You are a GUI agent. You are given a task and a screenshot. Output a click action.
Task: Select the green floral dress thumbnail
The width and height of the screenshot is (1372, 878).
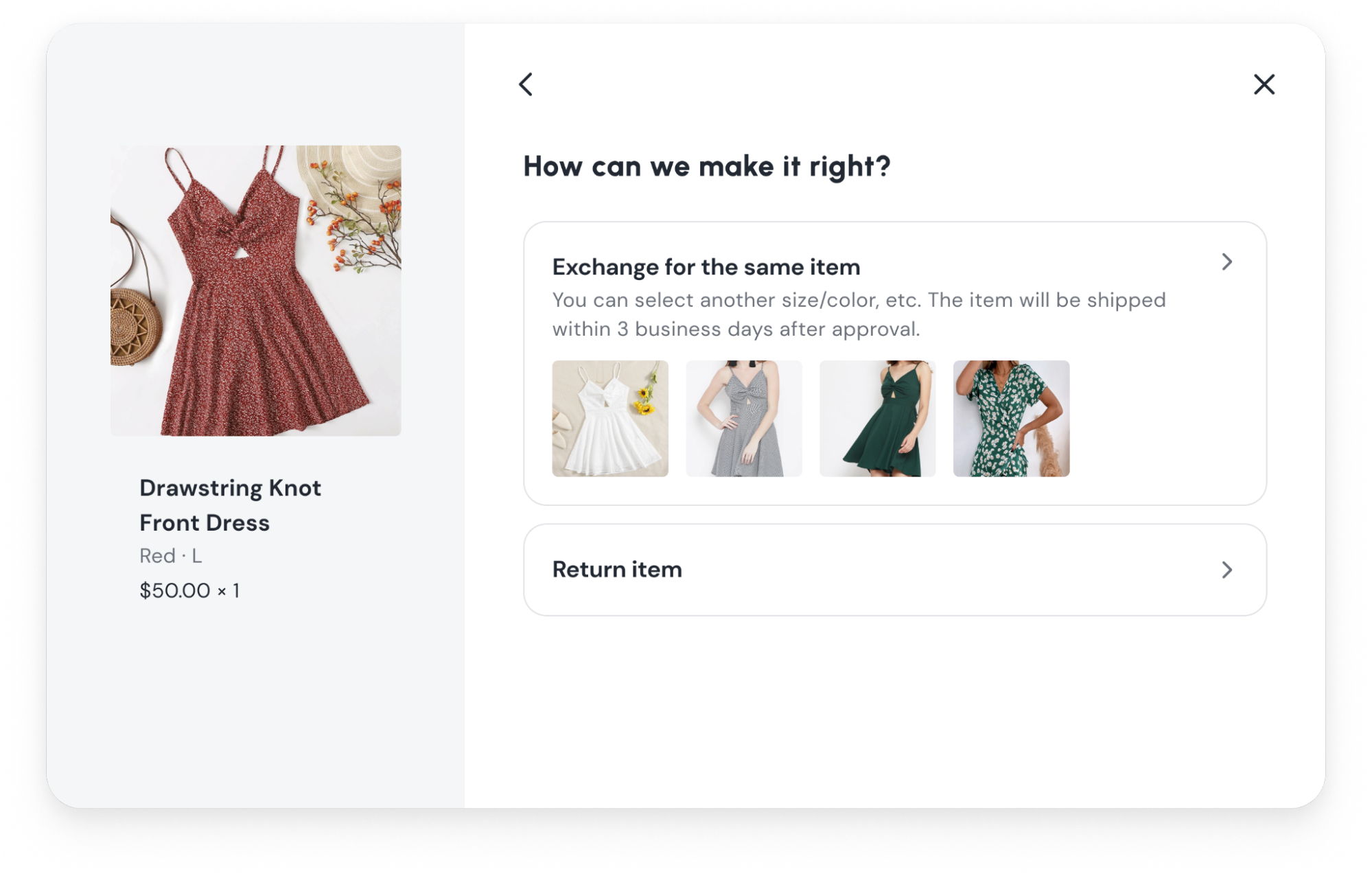[x=1011, y=418]
